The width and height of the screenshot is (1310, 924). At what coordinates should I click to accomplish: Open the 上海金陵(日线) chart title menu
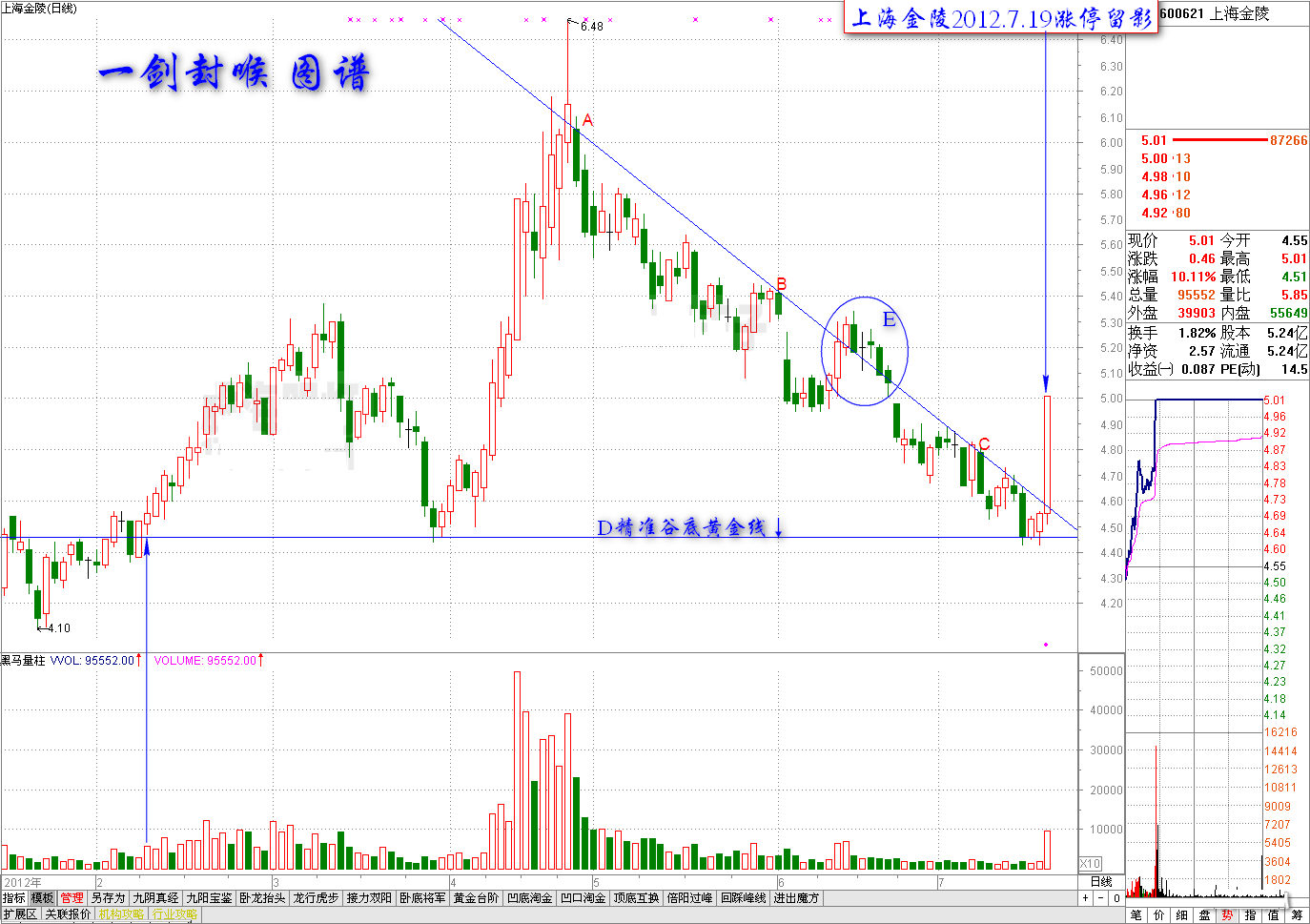point(39,8)
